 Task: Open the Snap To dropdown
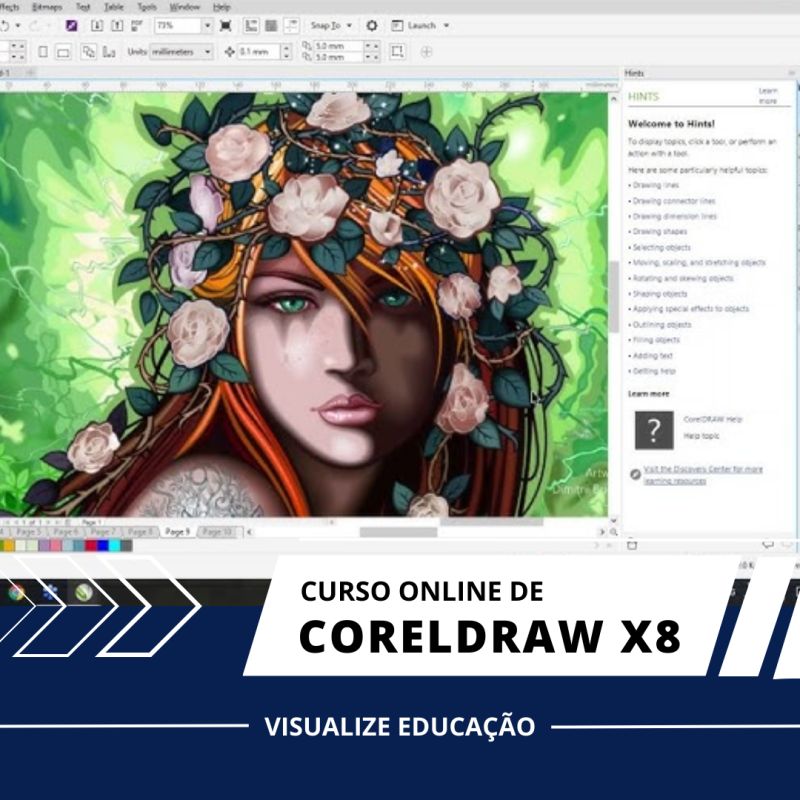coord(331,26)
